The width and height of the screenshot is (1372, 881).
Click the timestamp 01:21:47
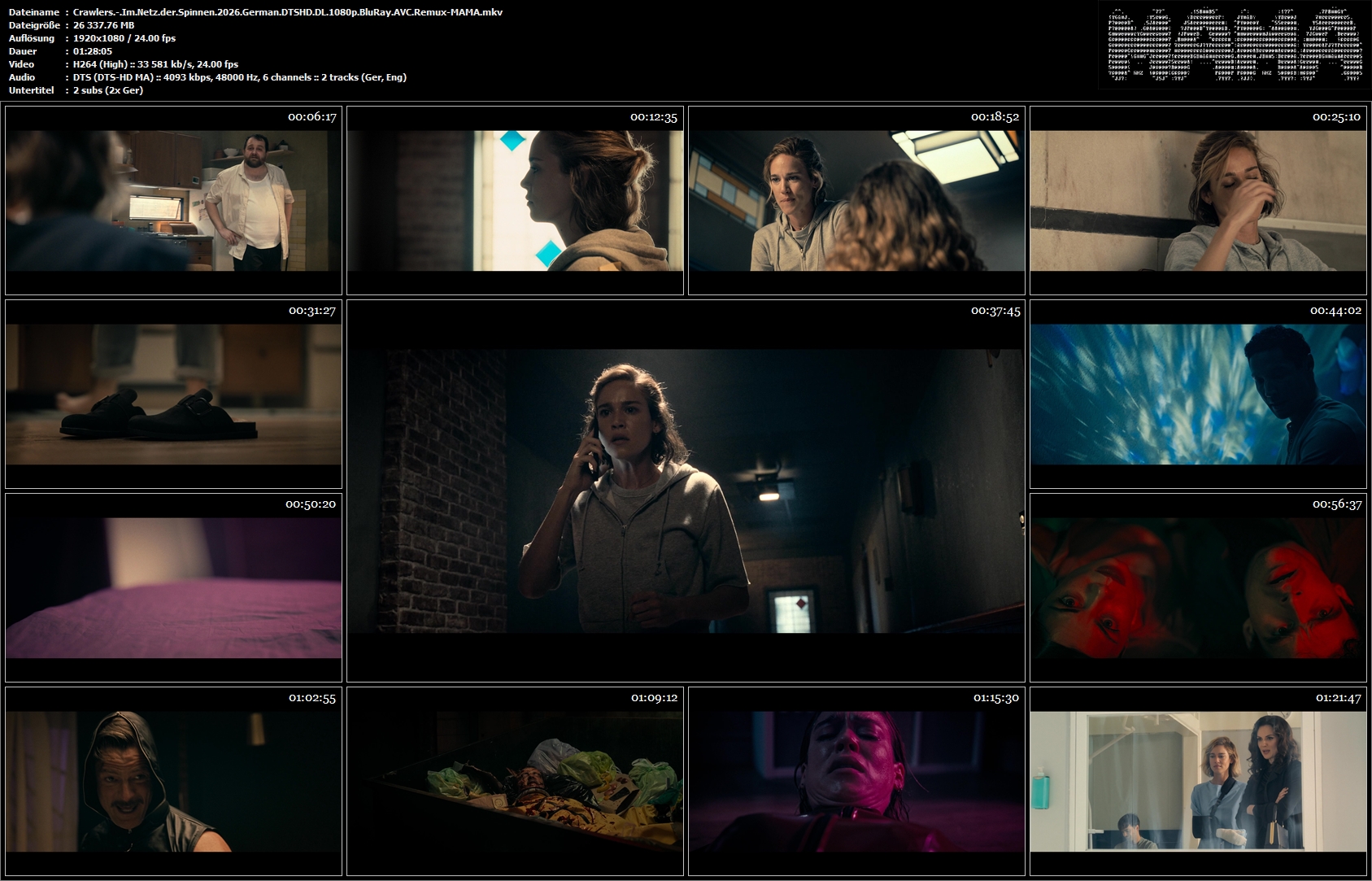[1338, 698]
